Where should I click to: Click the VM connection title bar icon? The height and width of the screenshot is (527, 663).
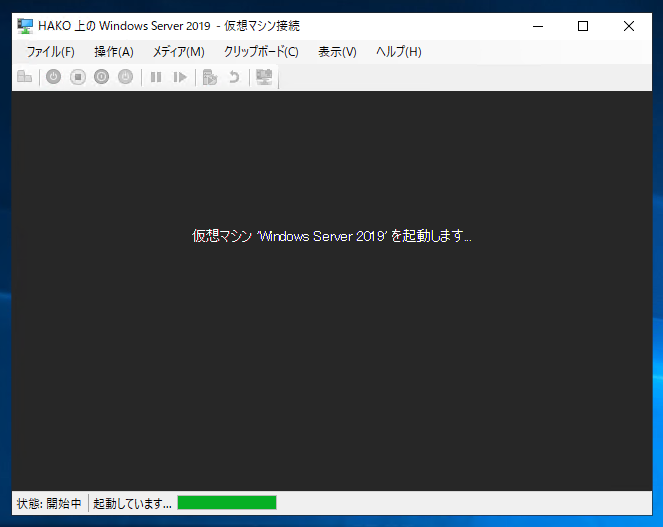tap(25, 26)
